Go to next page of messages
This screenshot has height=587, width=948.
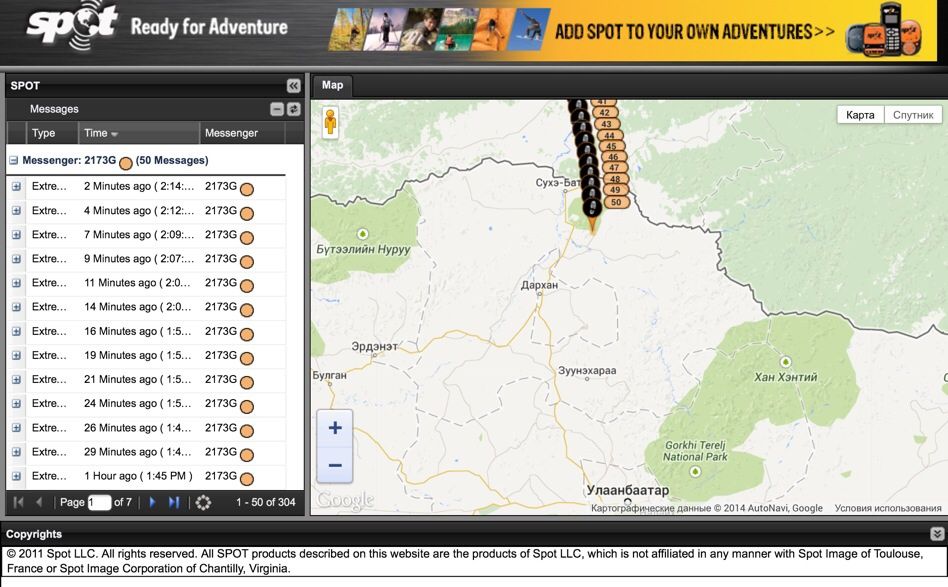pos(152,502)
